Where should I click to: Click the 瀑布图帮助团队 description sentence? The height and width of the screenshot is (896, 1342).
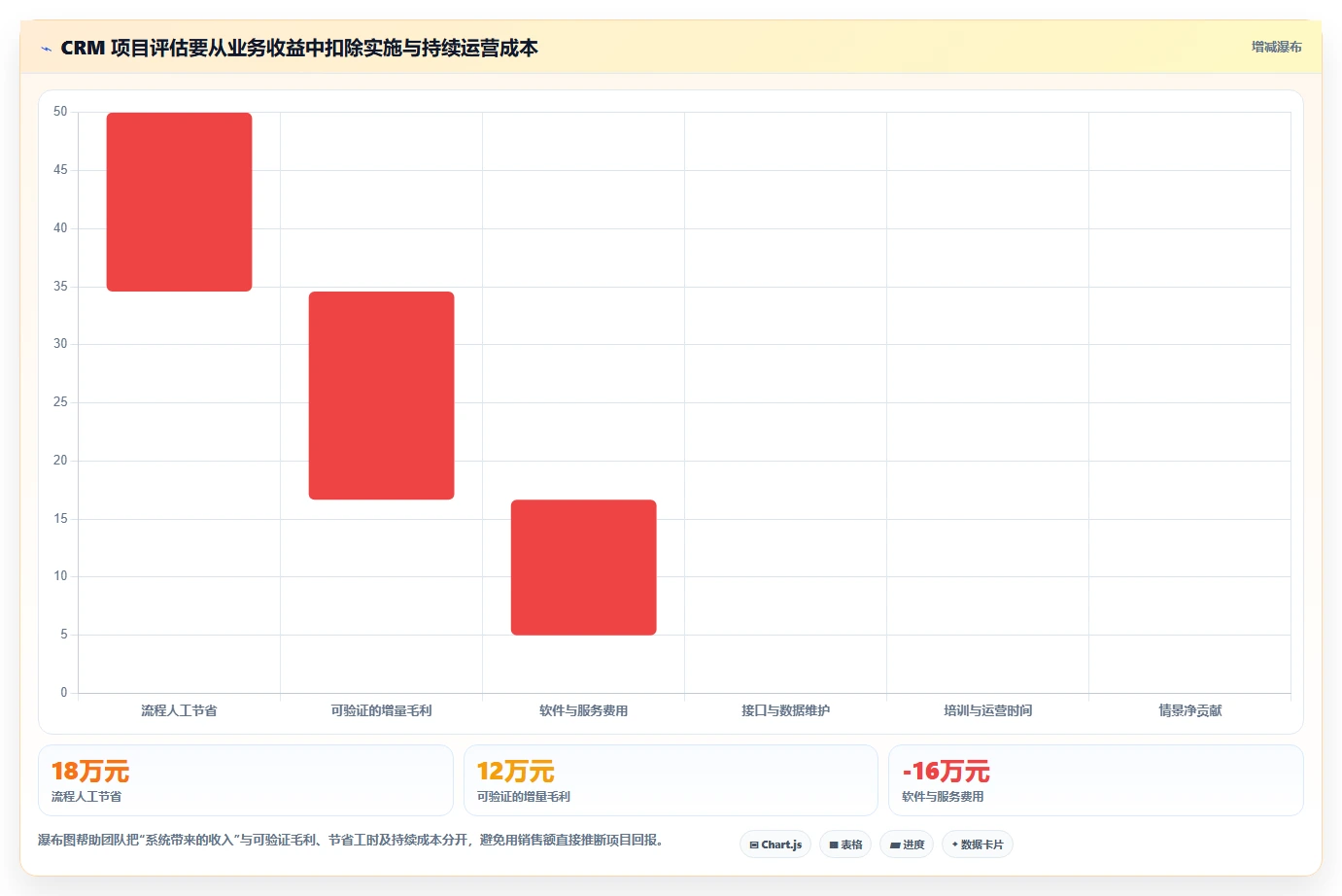(350, 840)
